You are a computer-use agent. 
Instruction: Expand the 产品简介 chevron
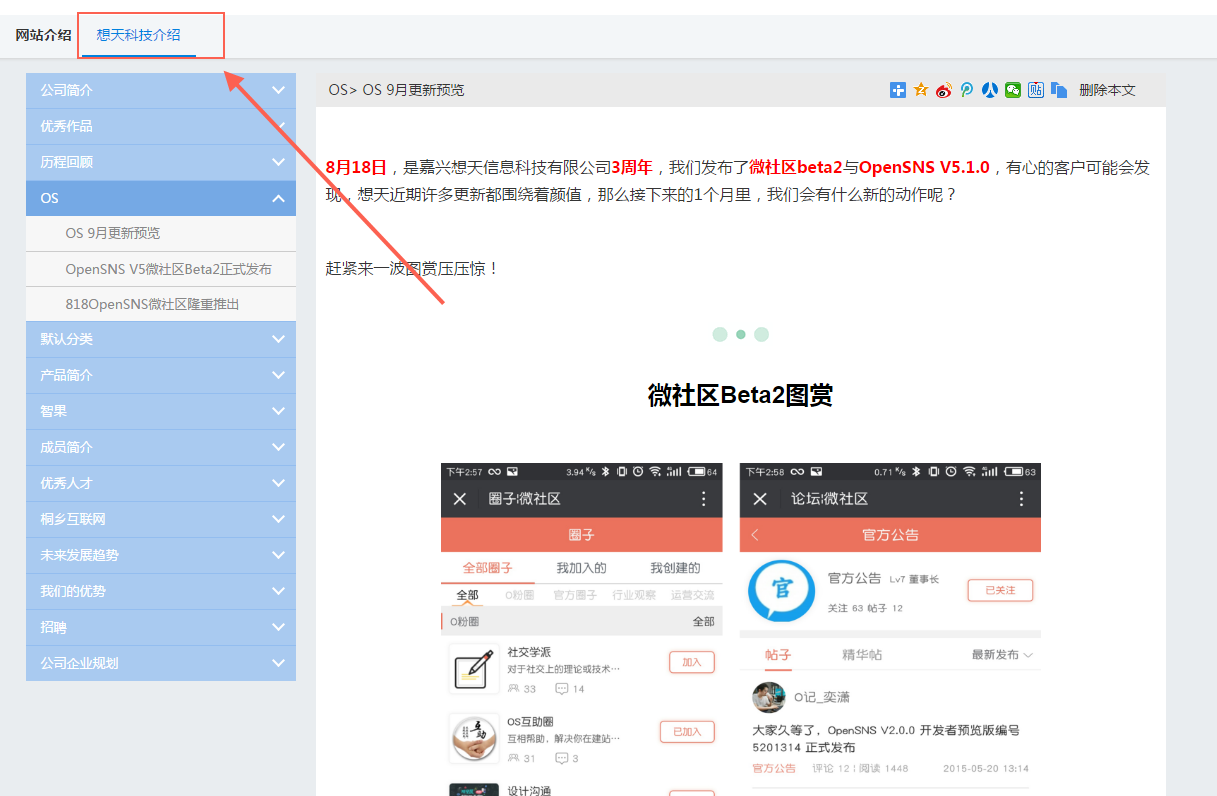[278, 375]
